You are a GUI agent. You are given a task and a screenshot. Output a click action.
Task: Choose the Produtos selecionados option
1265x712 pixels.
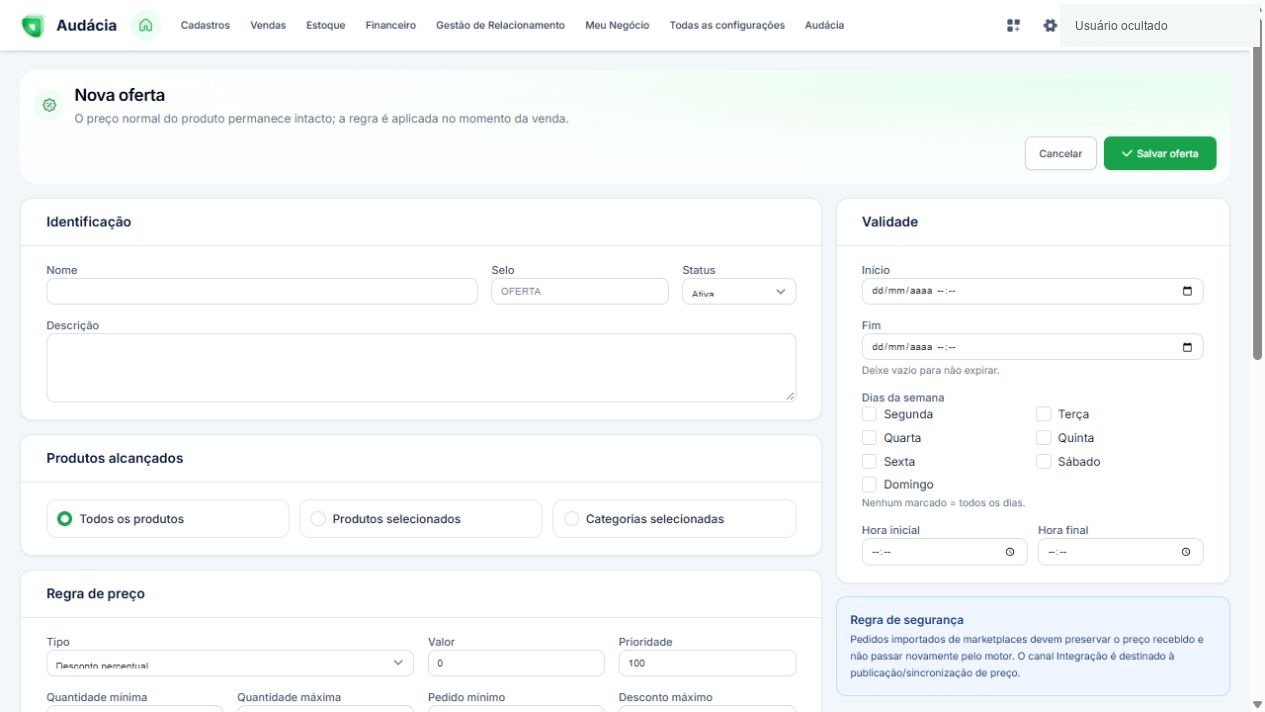[x=421, y=519]
